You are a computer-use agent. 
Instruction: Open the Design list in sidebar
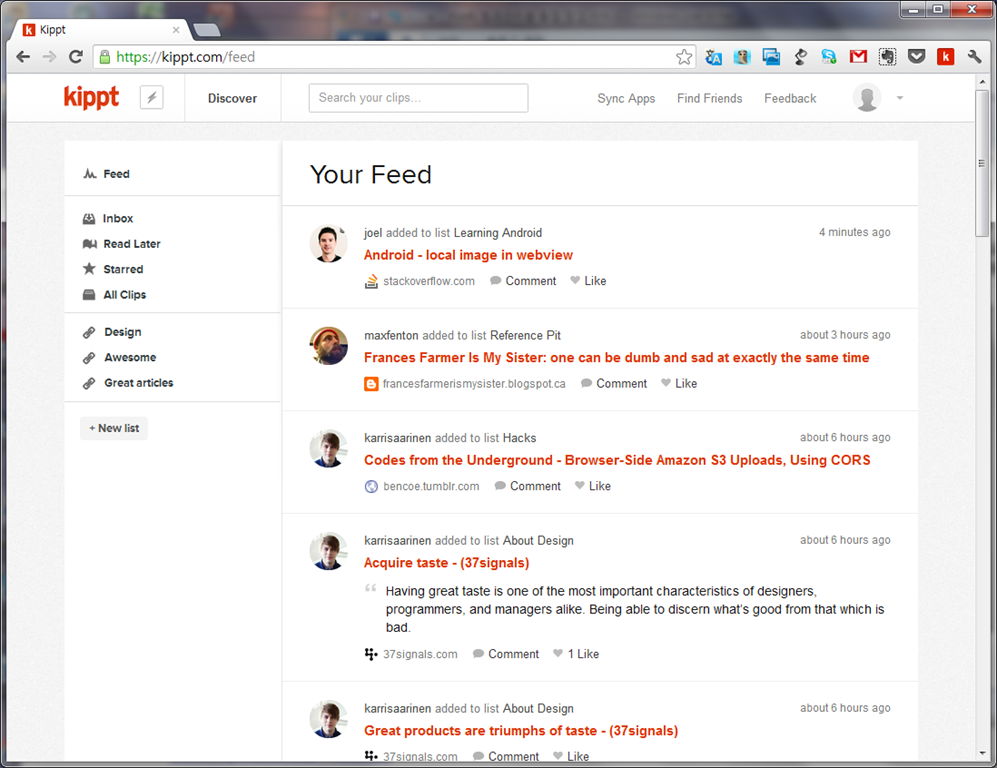click(x=122, y=332)
